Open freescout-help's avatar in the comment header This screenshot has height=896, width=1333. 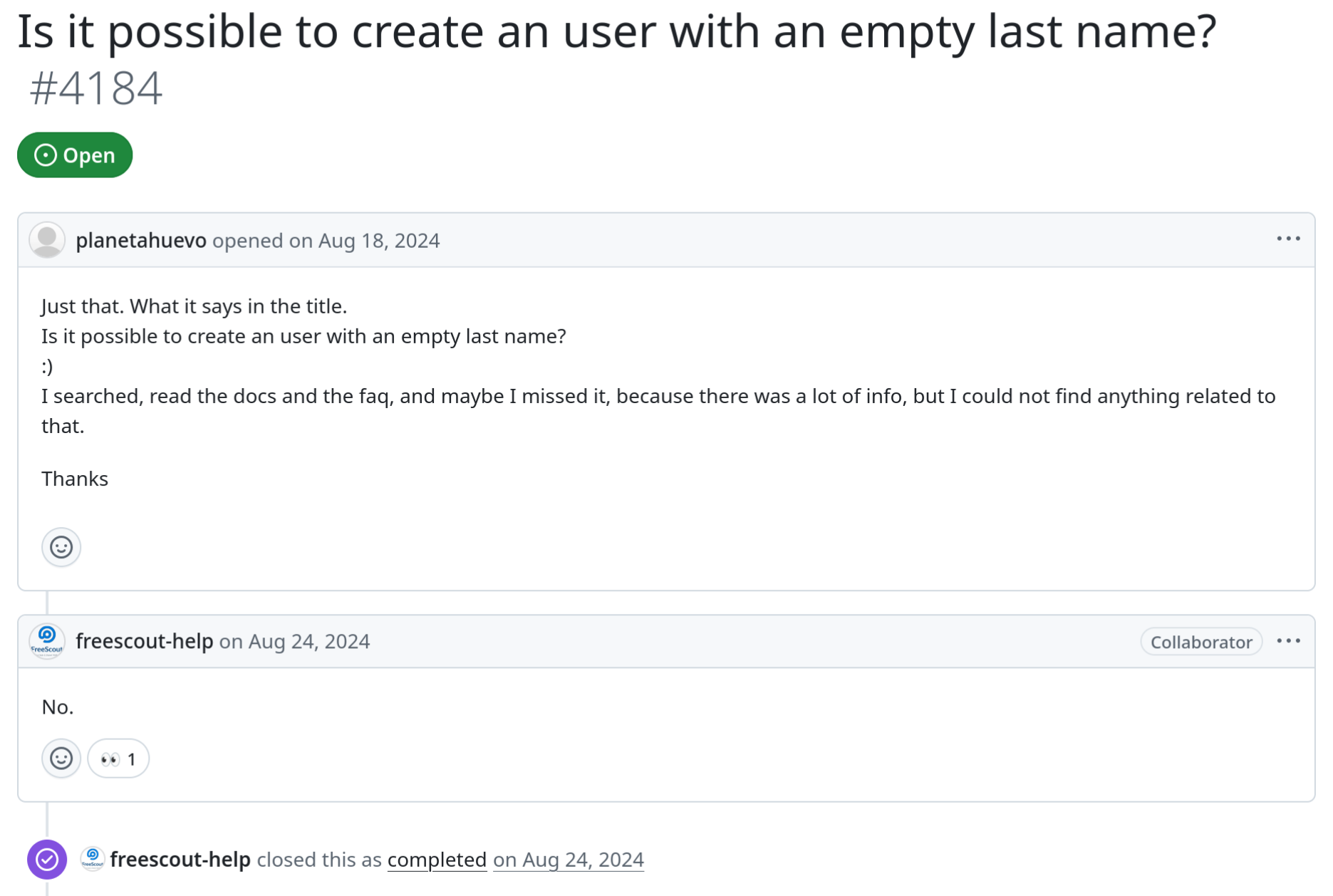pos(47,641)
